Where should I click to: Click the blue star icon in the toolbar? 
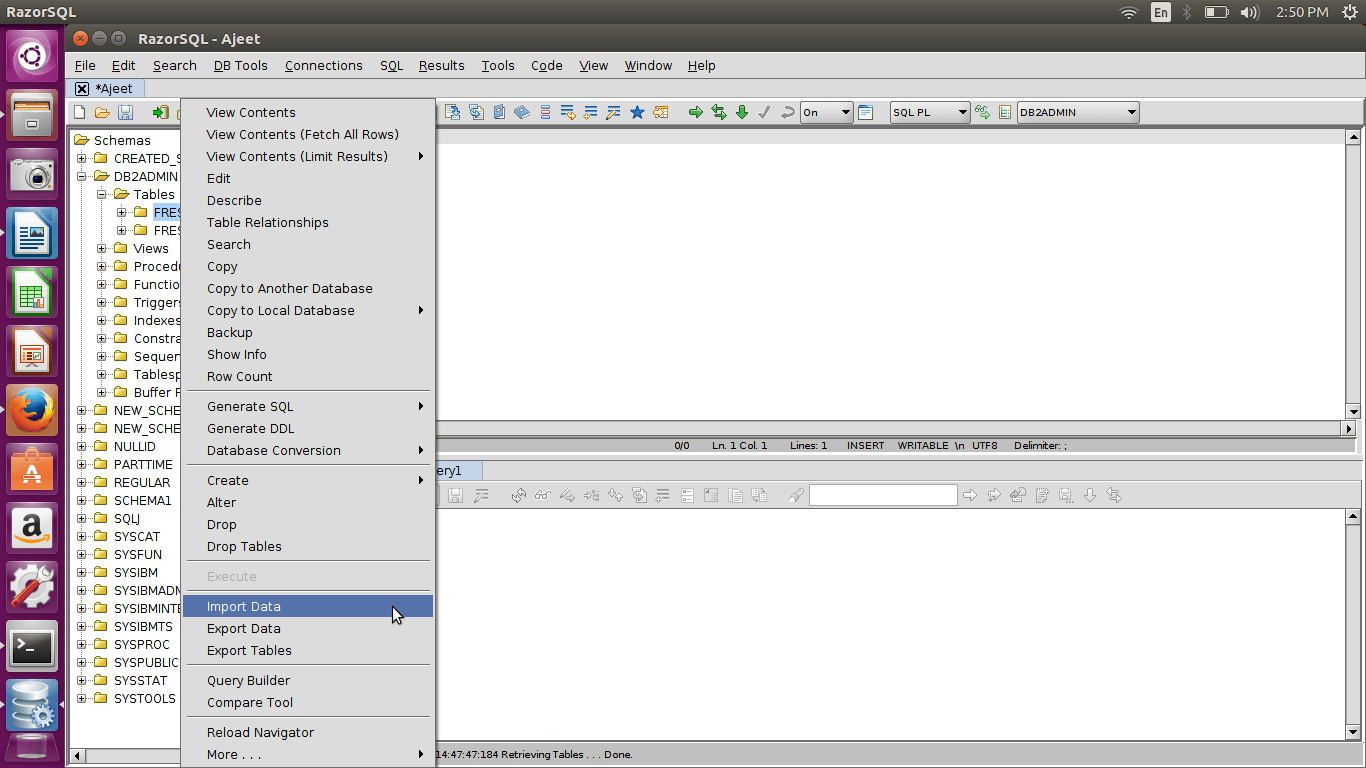click(x=637, y=112)
